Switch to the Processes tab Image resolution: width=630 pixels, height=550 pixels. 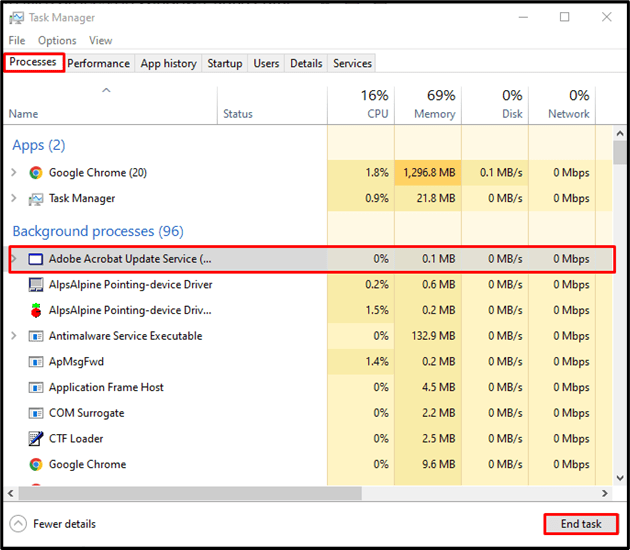tap(33, 62)
